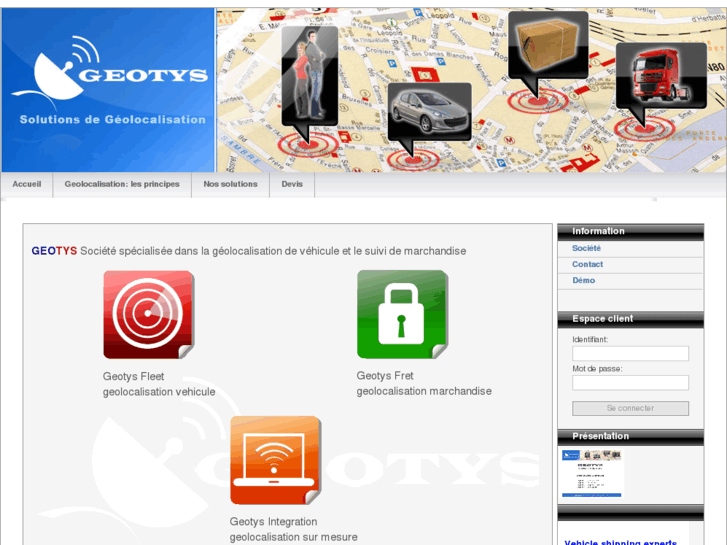Click the Geotys Fleet geolocalisation vehicule text link
The width and height of the screenshot is (727, 545).
click(158, 384)
